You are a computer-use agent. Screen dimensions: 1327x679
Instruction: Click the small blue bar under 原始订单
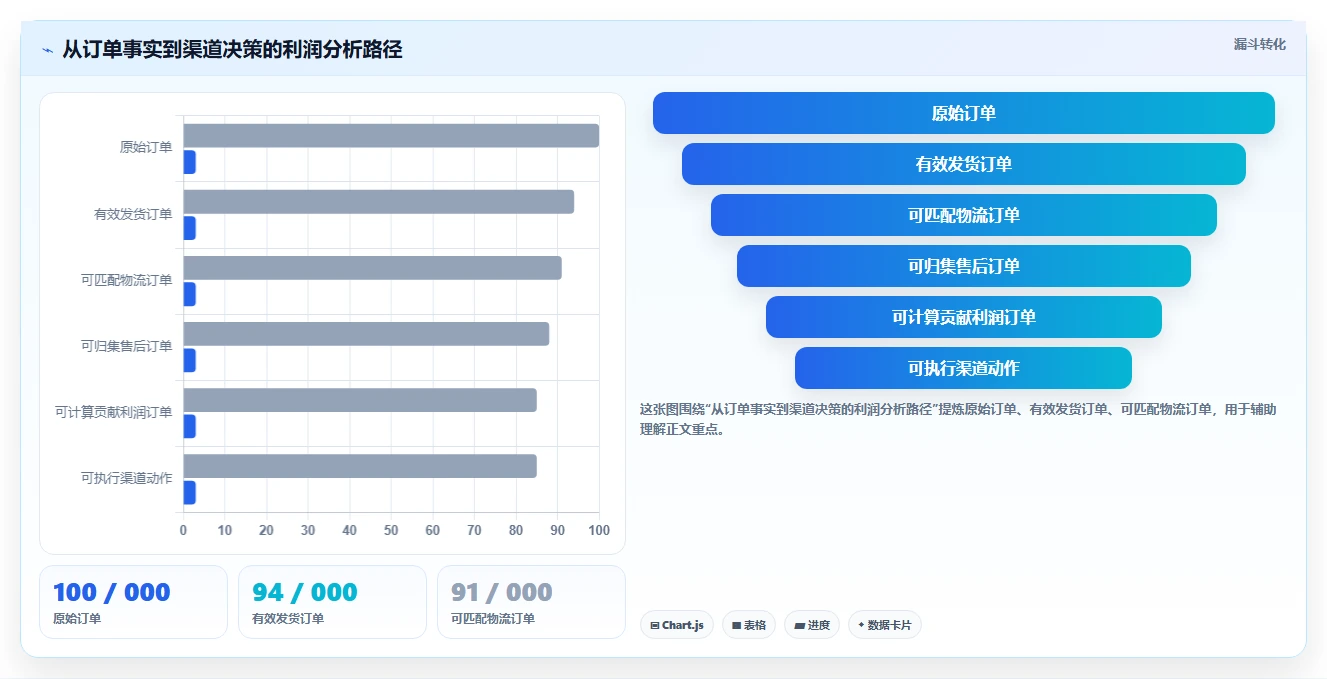click(189, 162)
